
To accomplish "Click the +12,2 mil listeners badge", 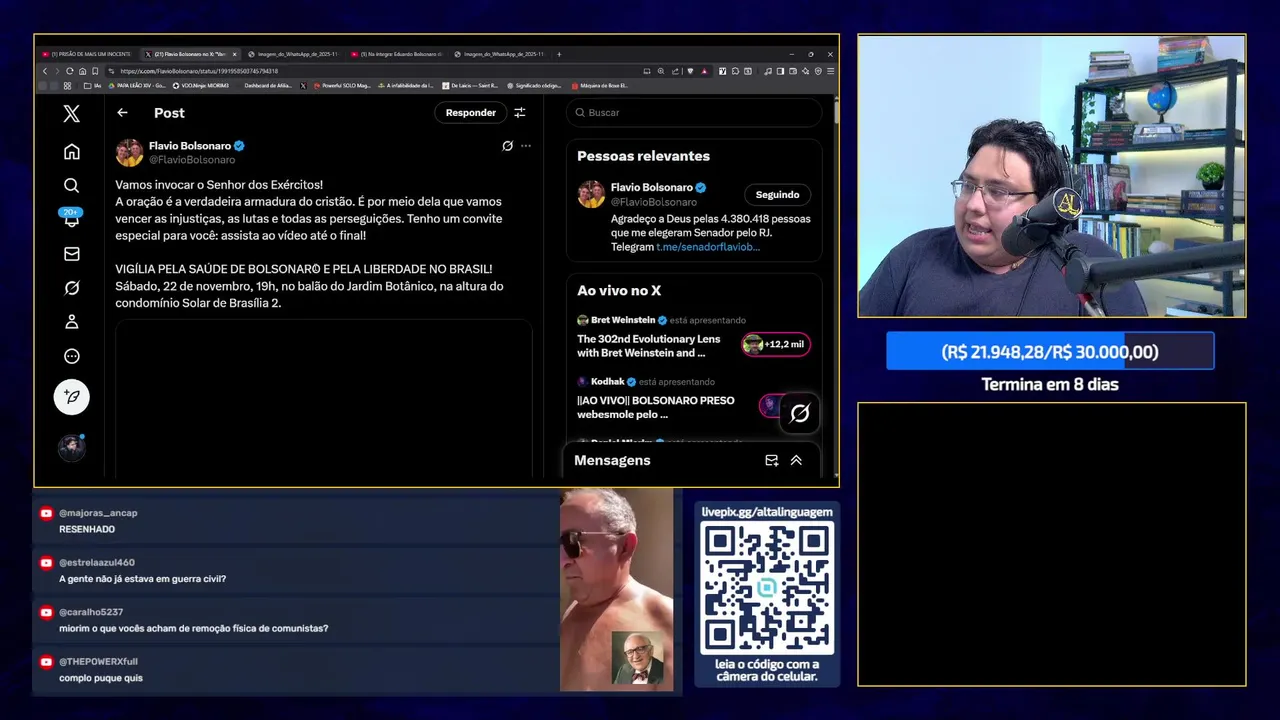I will click(776, 345).
